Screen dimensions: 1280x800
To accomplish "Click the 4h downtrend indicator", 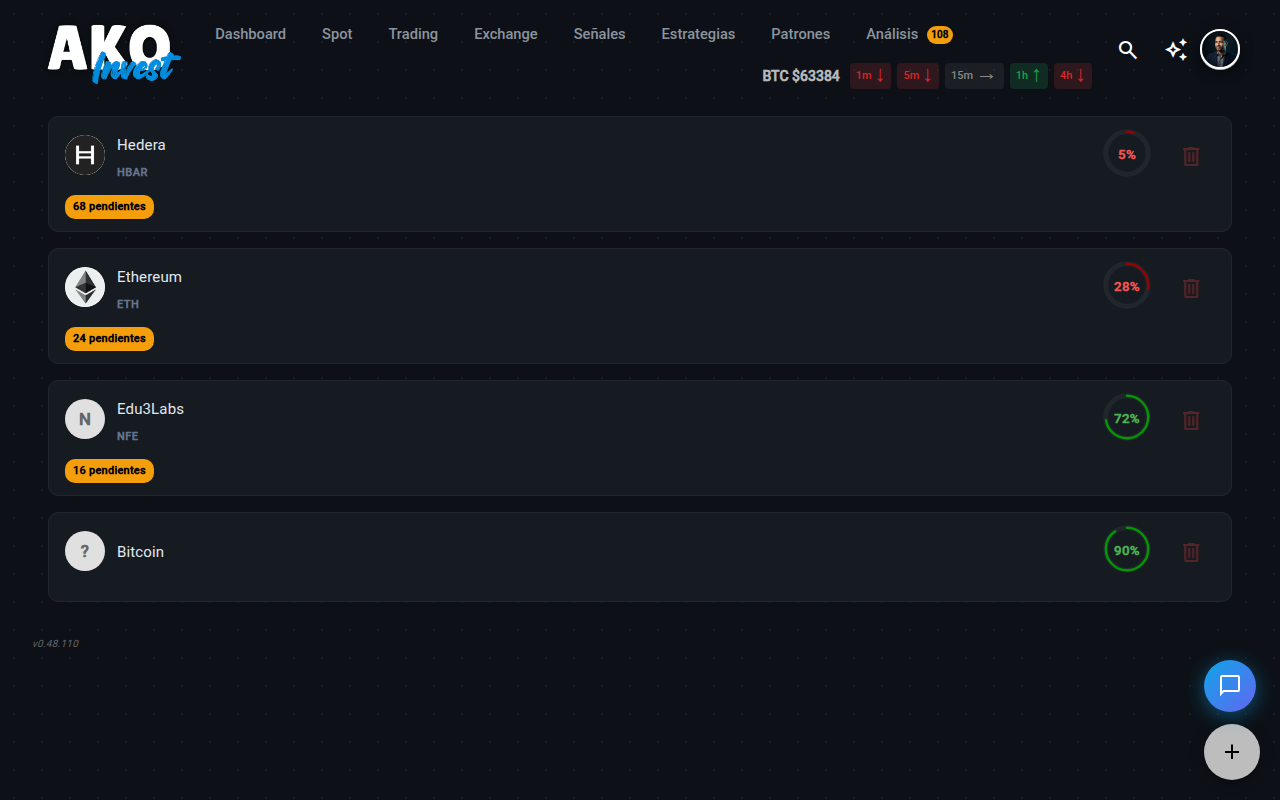I will point(1073,76).
